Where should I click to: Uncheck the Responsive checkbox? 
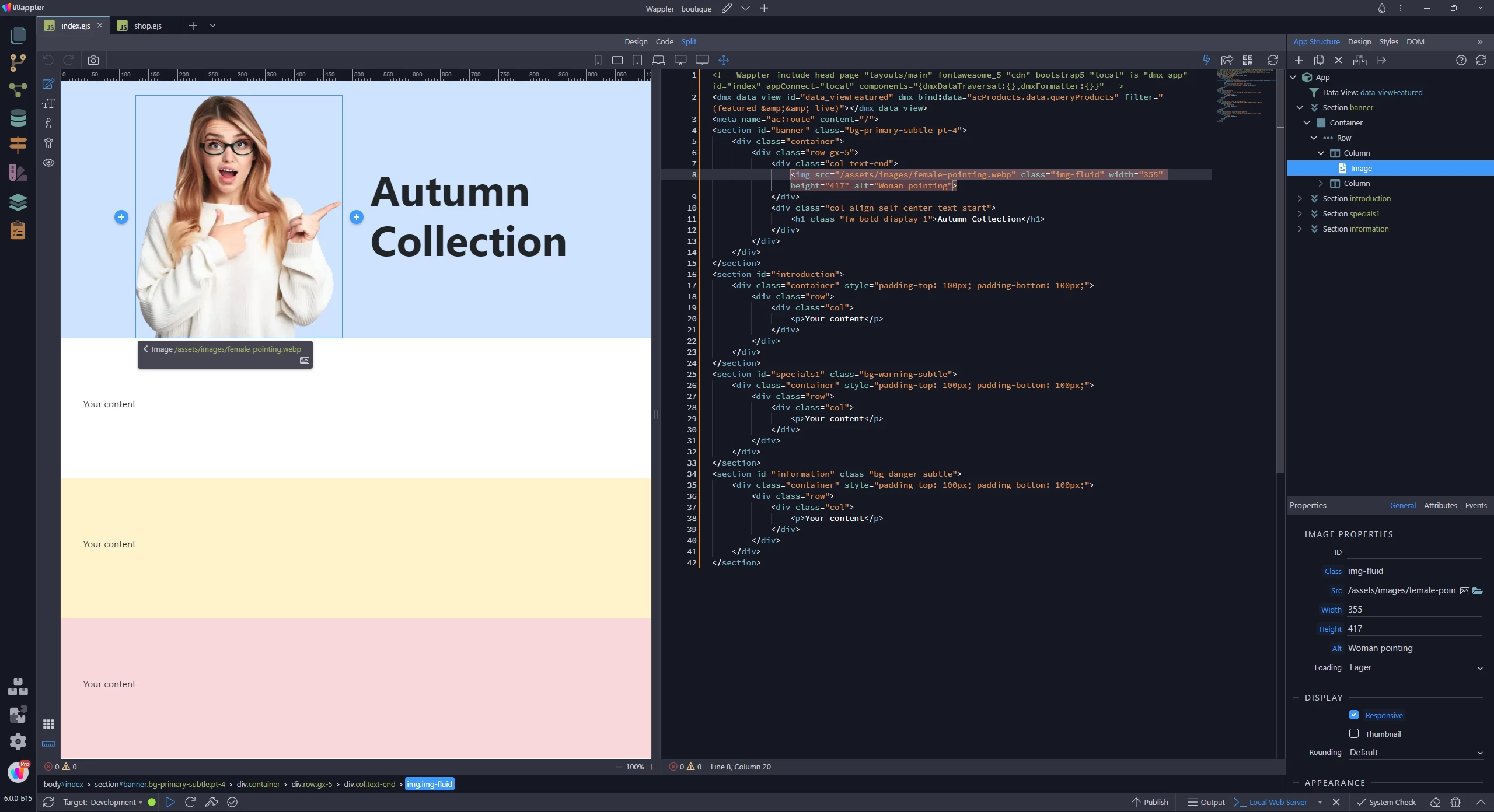[x=1354, y=715]
